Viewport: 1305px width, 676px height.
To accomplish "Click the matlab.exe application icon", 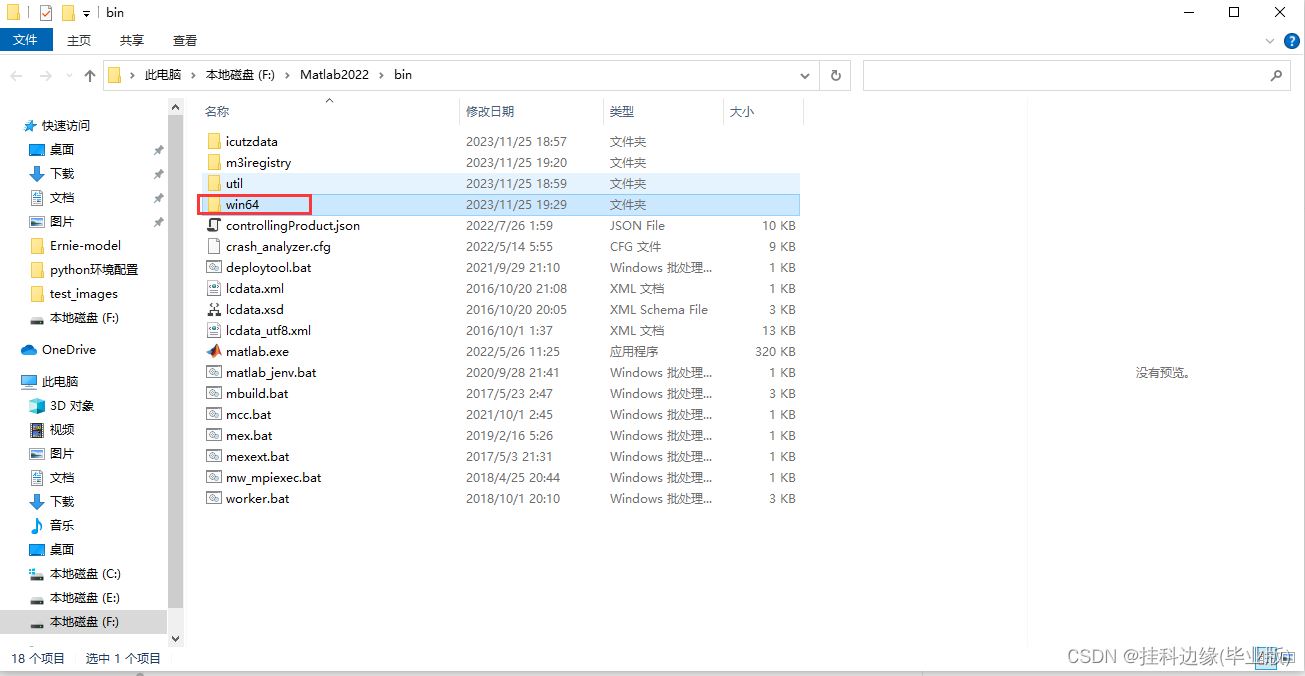I will [213, 352].
